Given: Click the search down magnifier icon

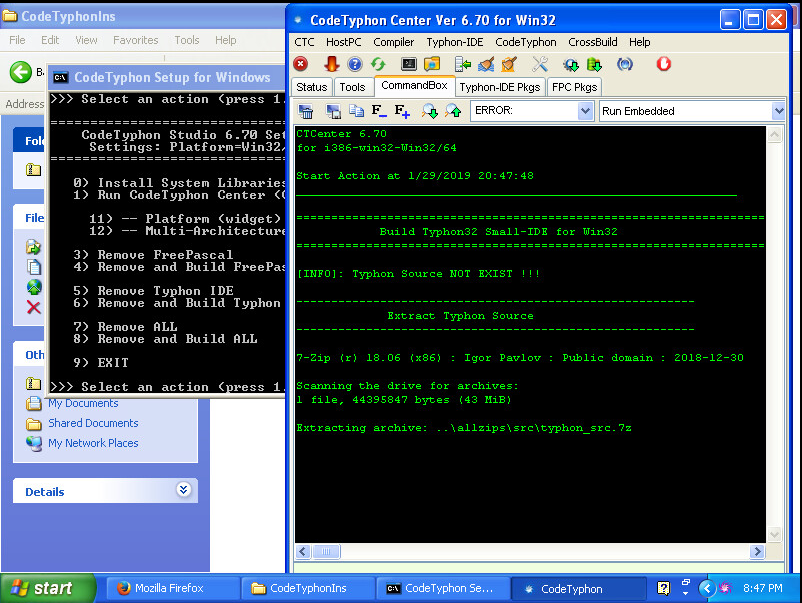Looking at the screenshot, I should click(x=429, y=111).
